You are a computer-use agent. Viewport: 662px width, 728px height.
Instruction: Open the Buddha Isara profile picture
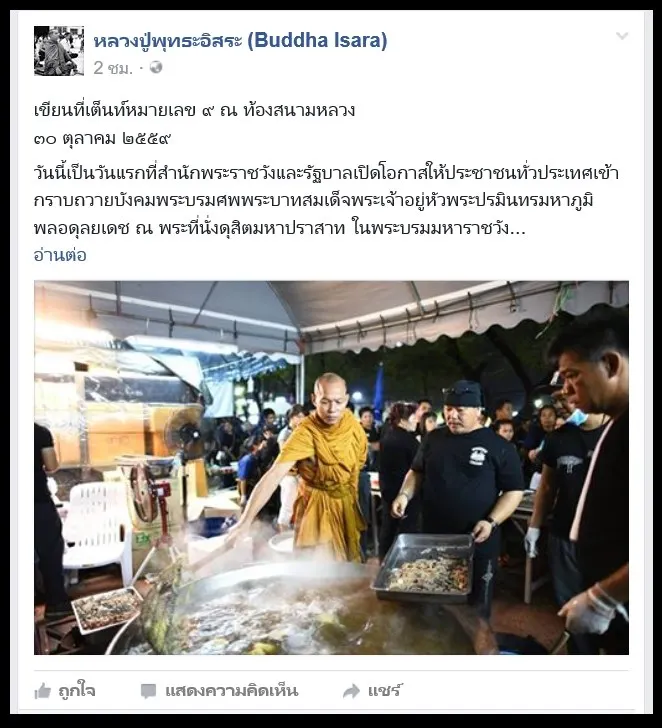[x=59, y=51]
